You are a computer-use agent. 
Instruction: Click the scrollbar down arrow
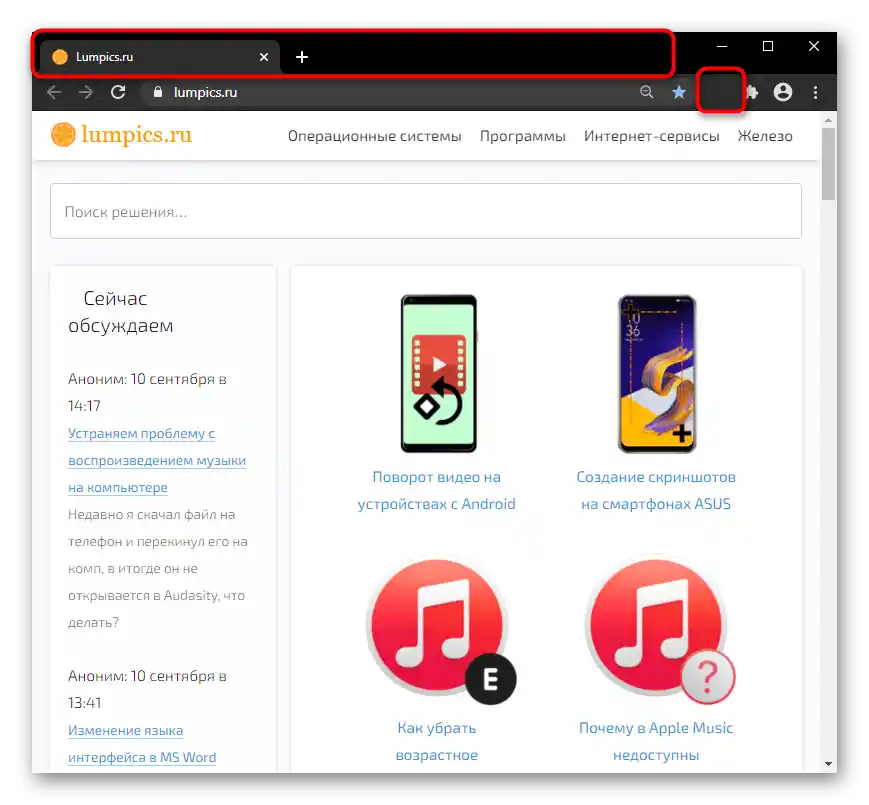pos(828,763)
